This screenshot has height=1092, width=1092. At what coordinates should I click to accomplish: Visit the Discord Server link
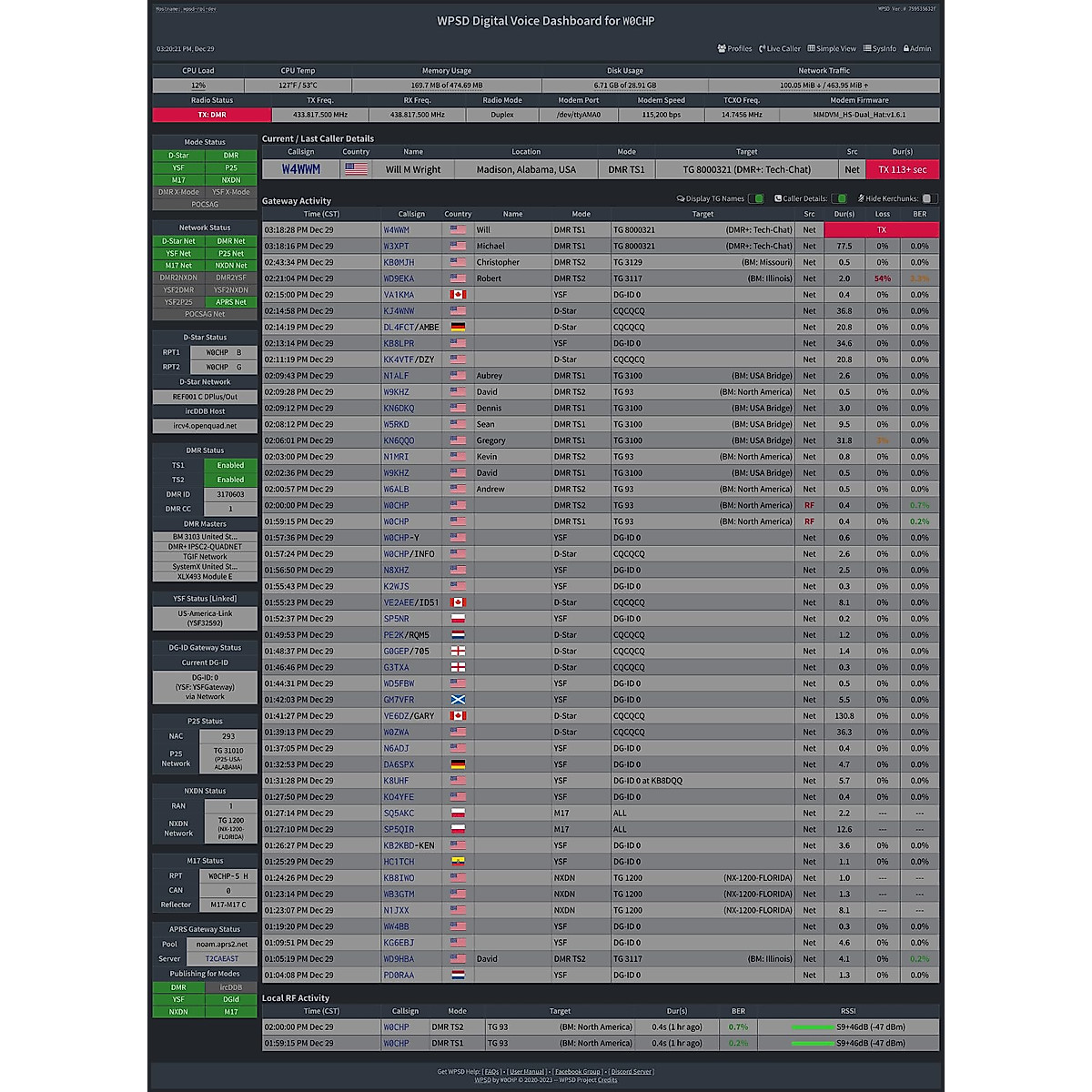(632, 1072)
